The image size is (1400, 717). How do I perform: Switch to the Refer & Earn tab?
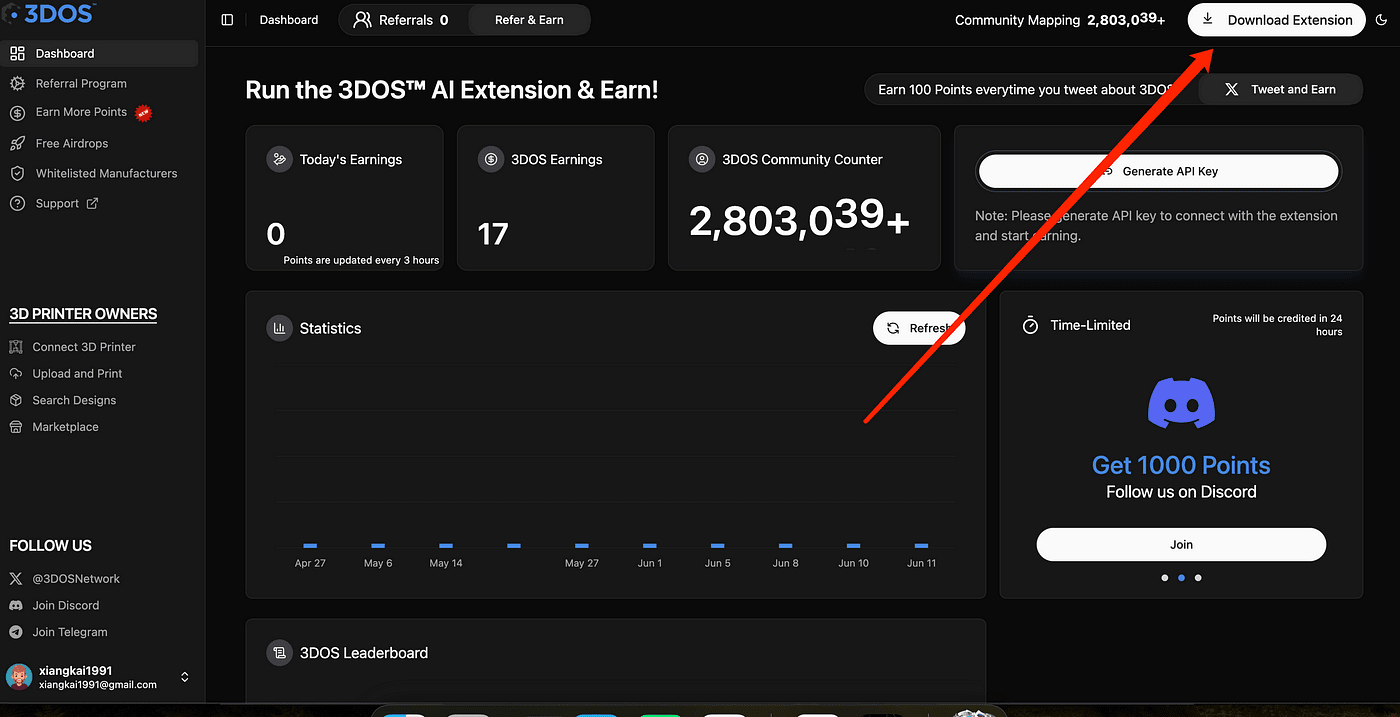click(529, 19)
